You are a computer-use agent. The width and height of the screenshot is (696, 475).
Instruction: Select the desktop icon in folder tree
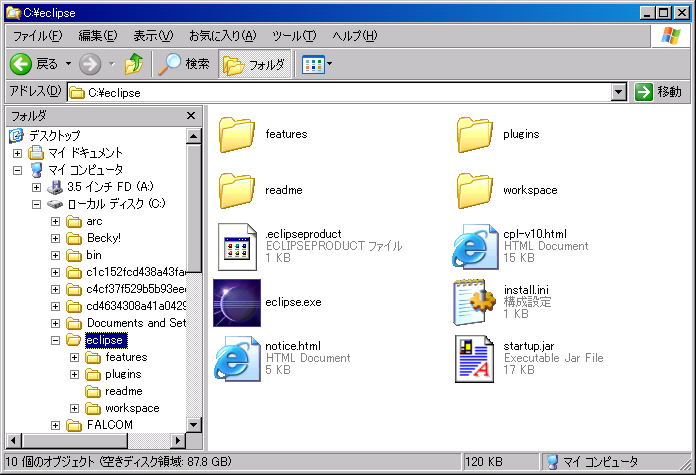tap(16, 135)
